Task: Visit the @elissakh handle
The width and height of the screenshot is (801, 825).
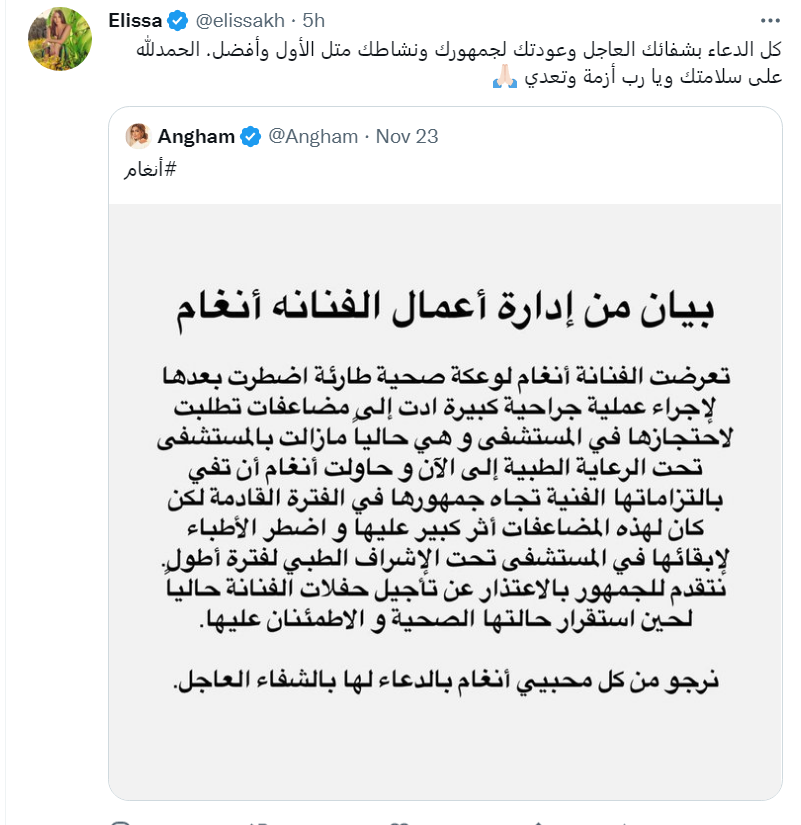Action: pos(240,21)
